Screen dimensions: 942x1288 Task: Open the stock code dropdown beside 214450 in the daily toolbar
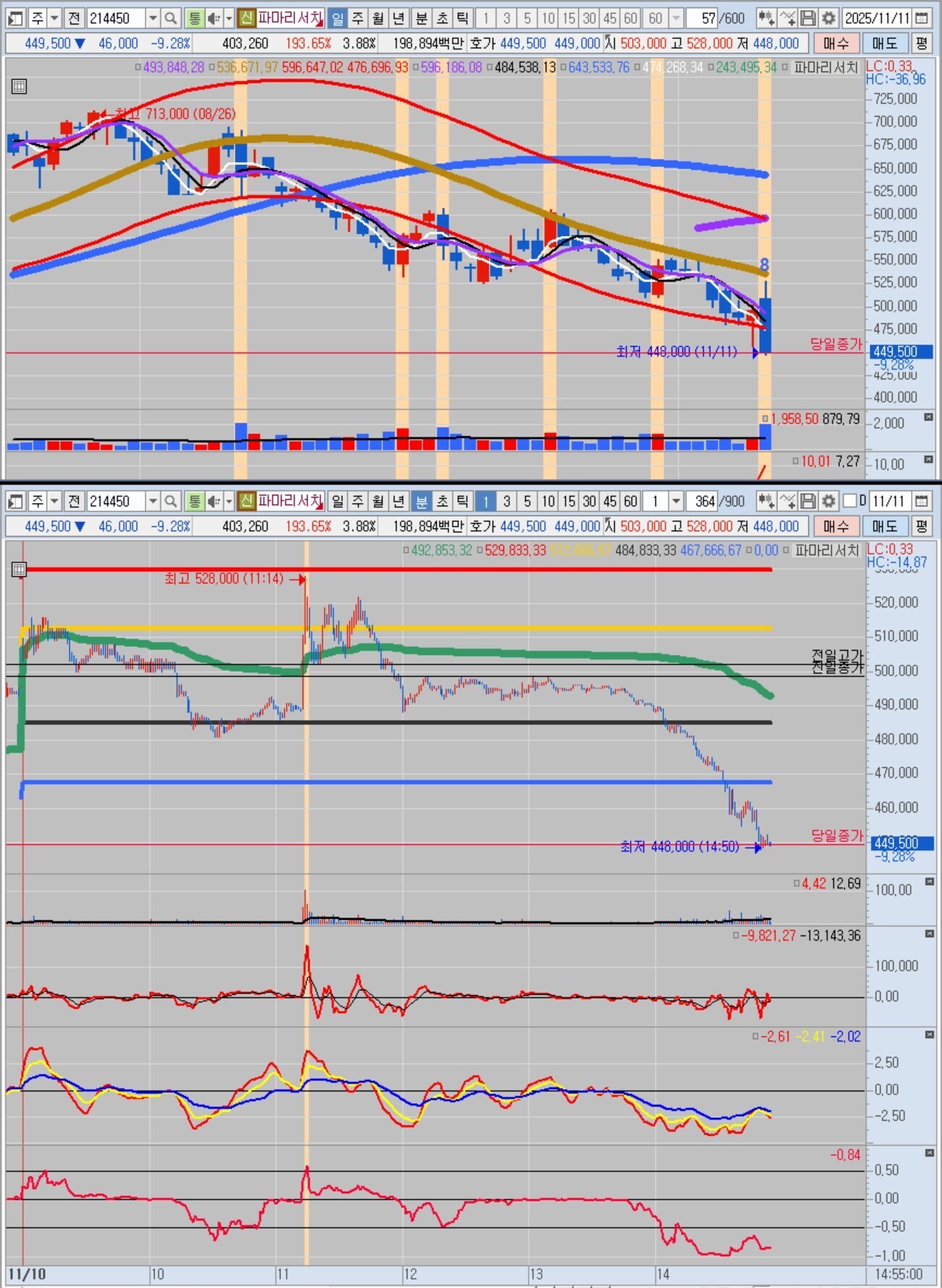tap(153, 18)
